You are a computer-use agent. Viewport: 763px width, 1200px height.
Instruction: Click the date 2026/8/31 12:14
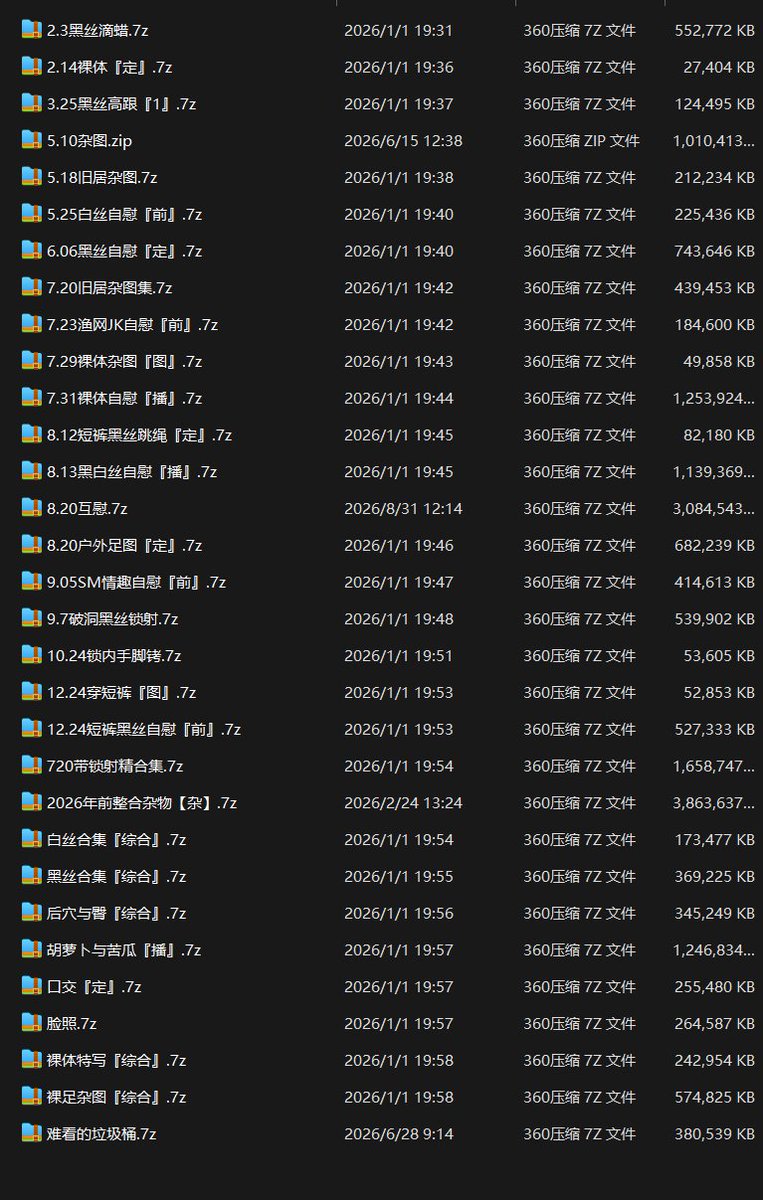click(x=403, y=509)
